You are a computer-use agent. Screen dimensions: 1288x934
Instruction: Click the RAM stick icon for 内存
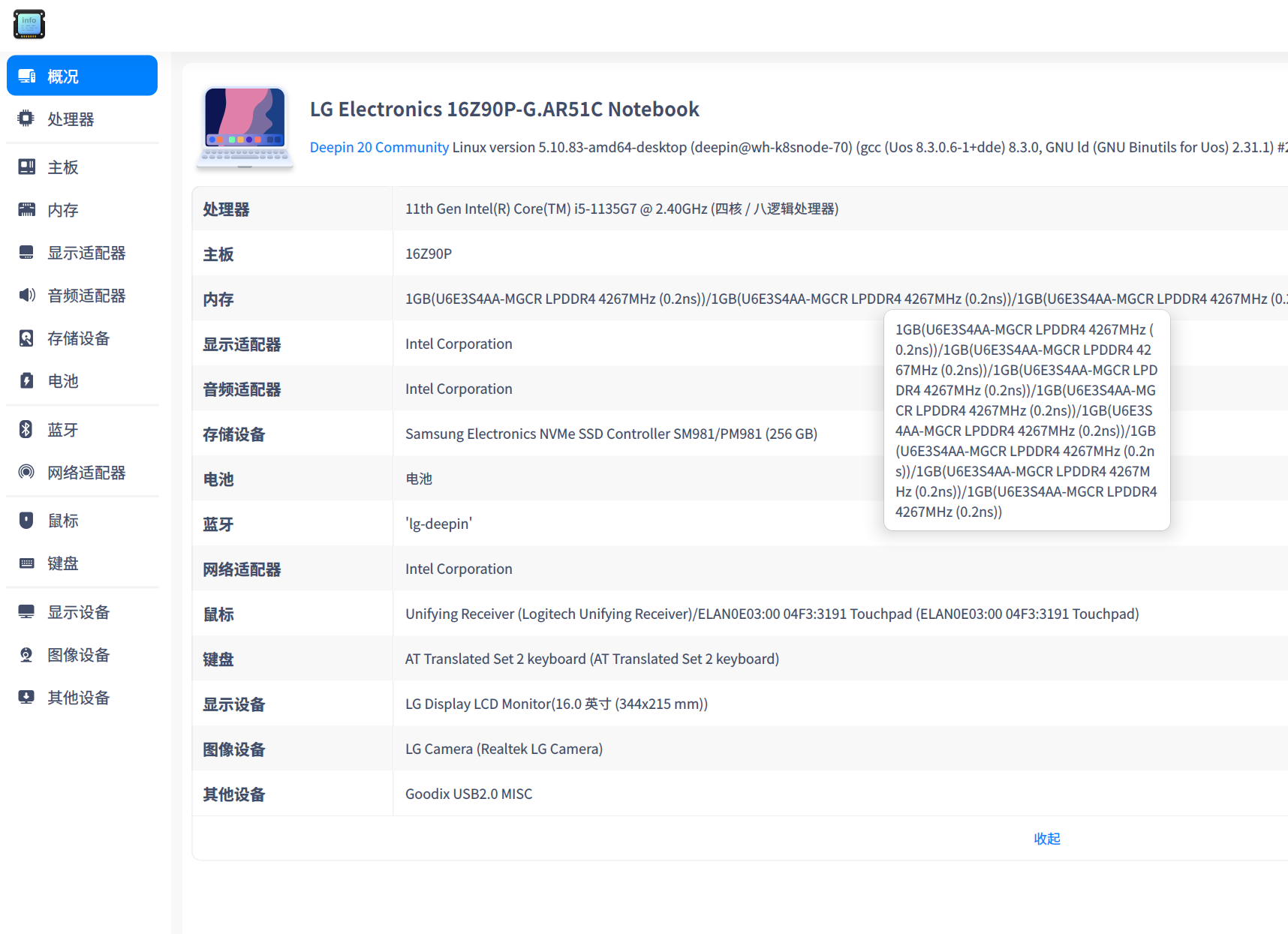click(27, 209)
